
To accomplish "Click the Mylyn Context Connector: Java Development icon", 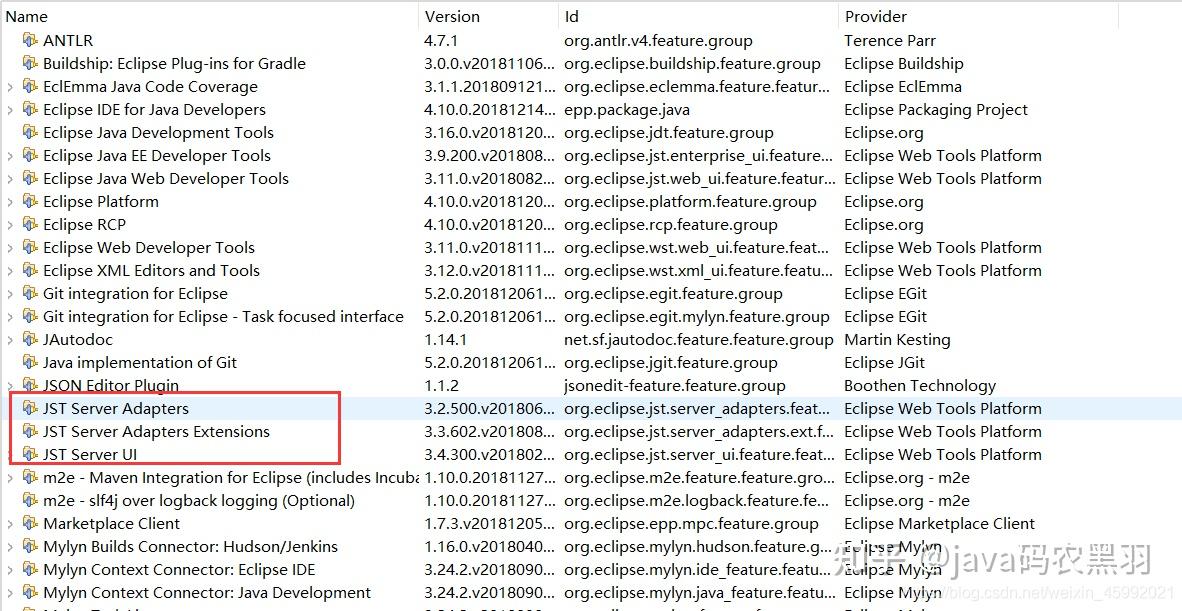I will click(x=30, y=592).
